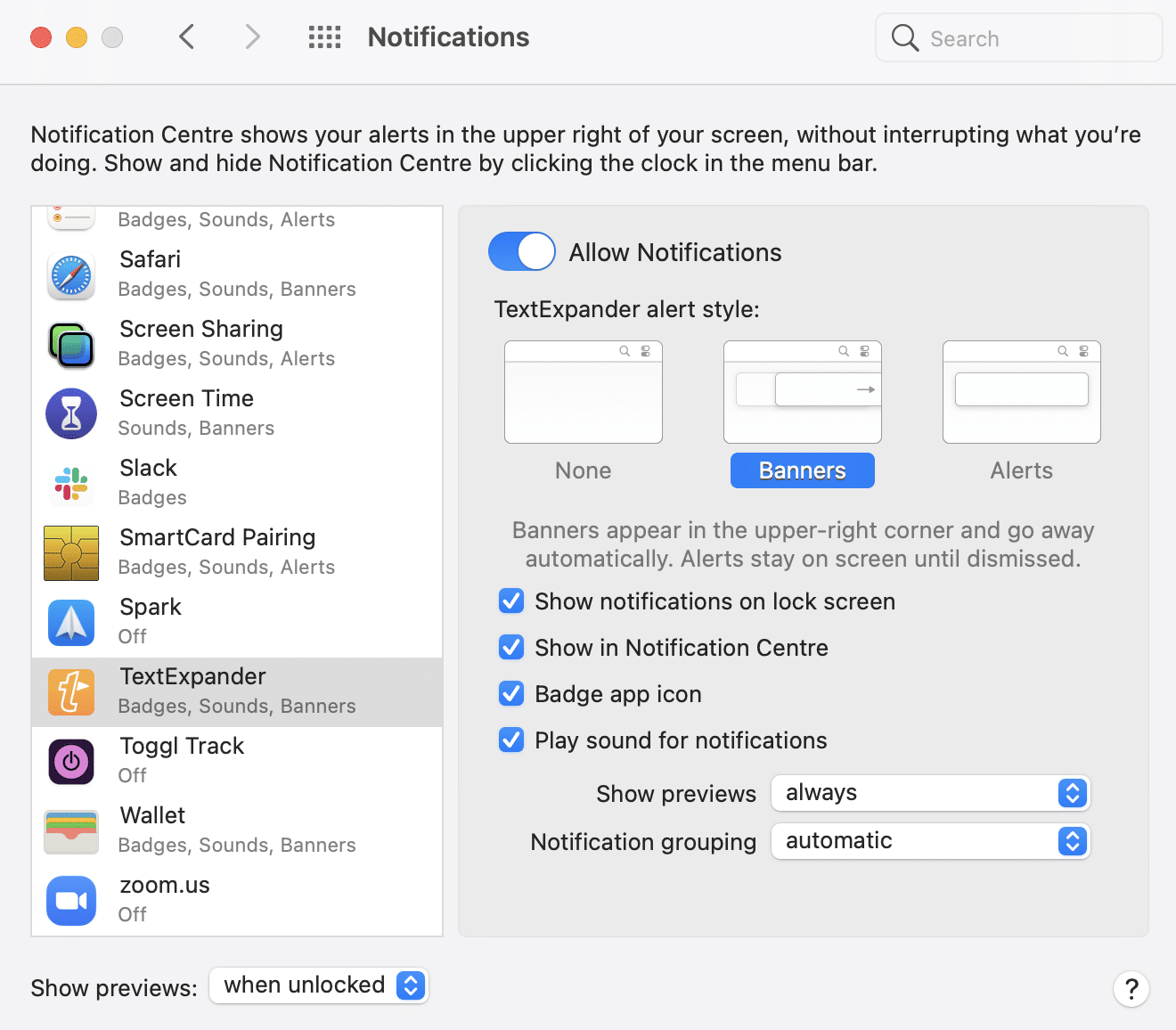Click the Screen Time hourglass icon

(x=71, y=413)
